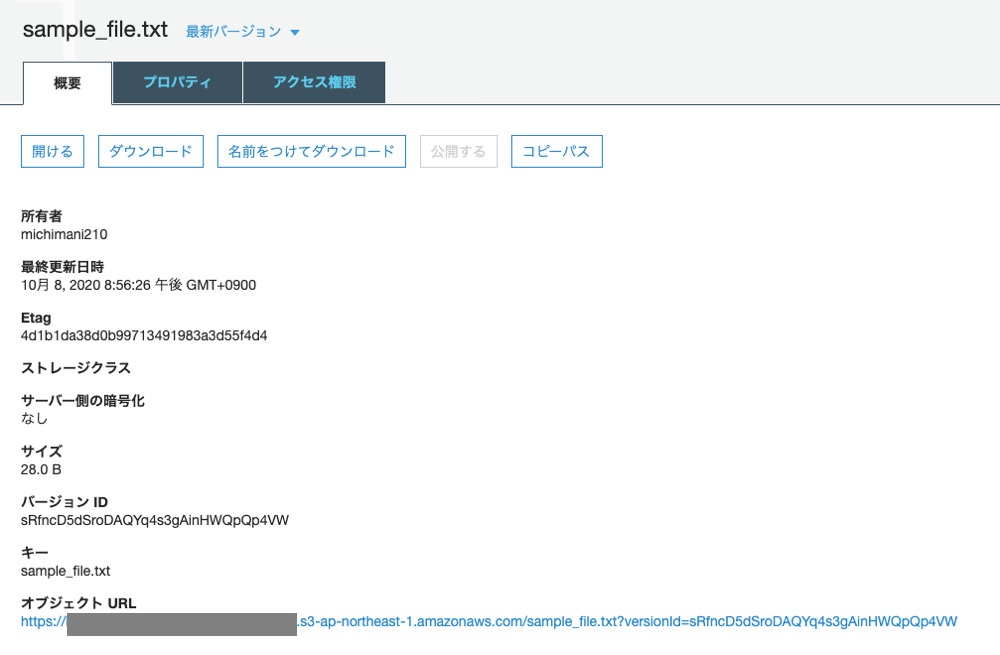
Task: Click the コピーパス button
Action: coord(556,151)
